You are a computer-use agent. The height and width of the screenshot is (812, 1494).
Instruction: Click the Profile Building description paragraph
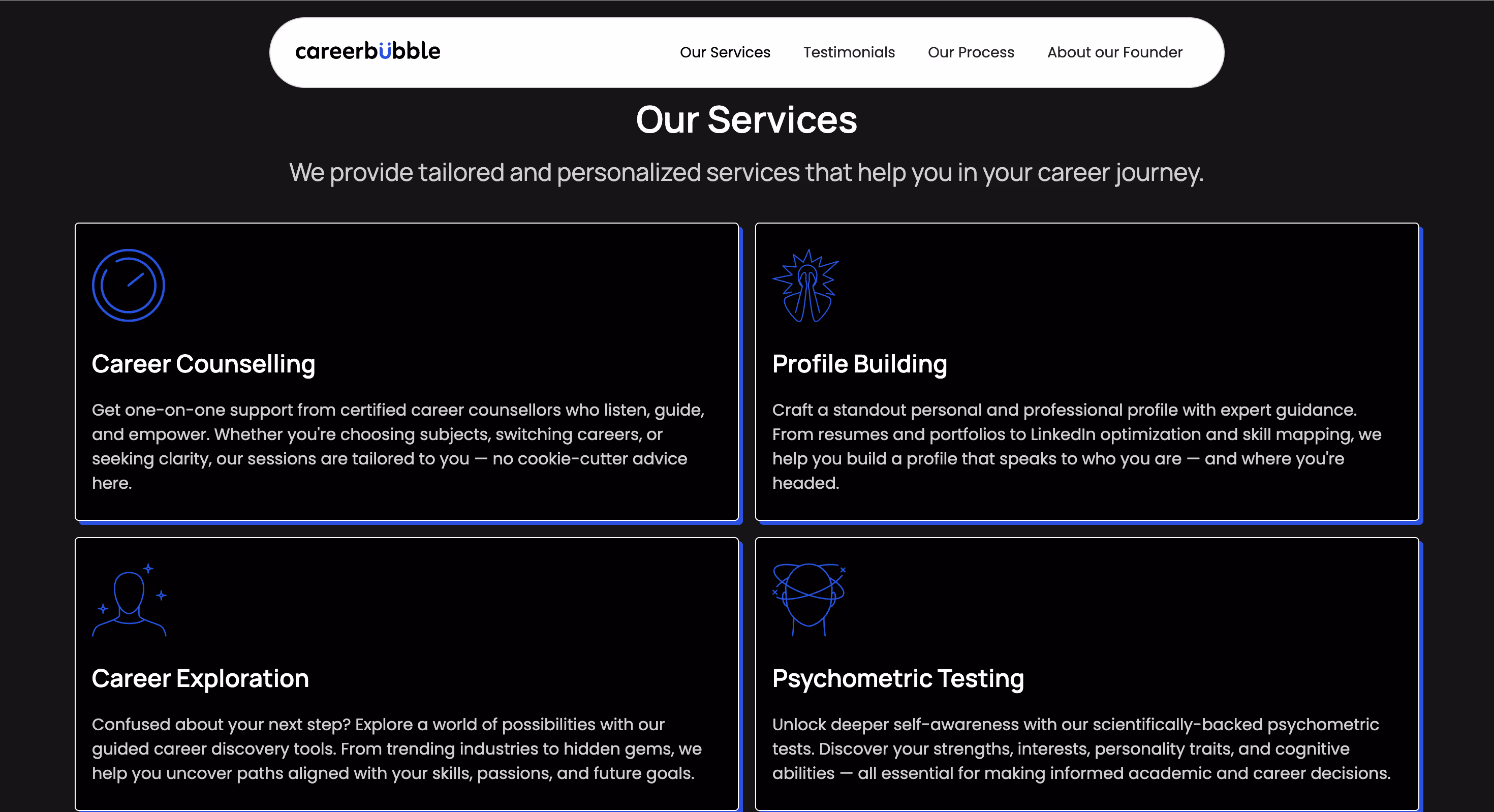click(x=1077, y=446)
